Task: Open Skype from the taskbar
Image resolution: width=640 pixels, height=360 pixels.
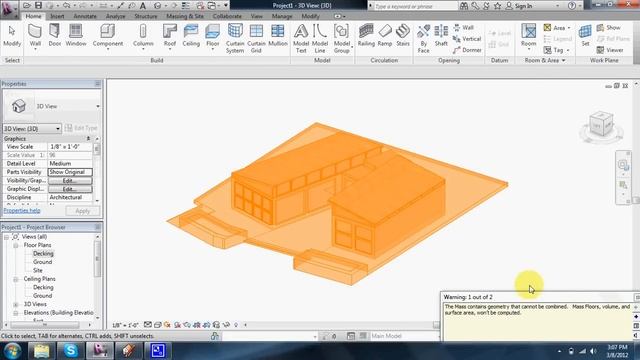Action: 71,351
